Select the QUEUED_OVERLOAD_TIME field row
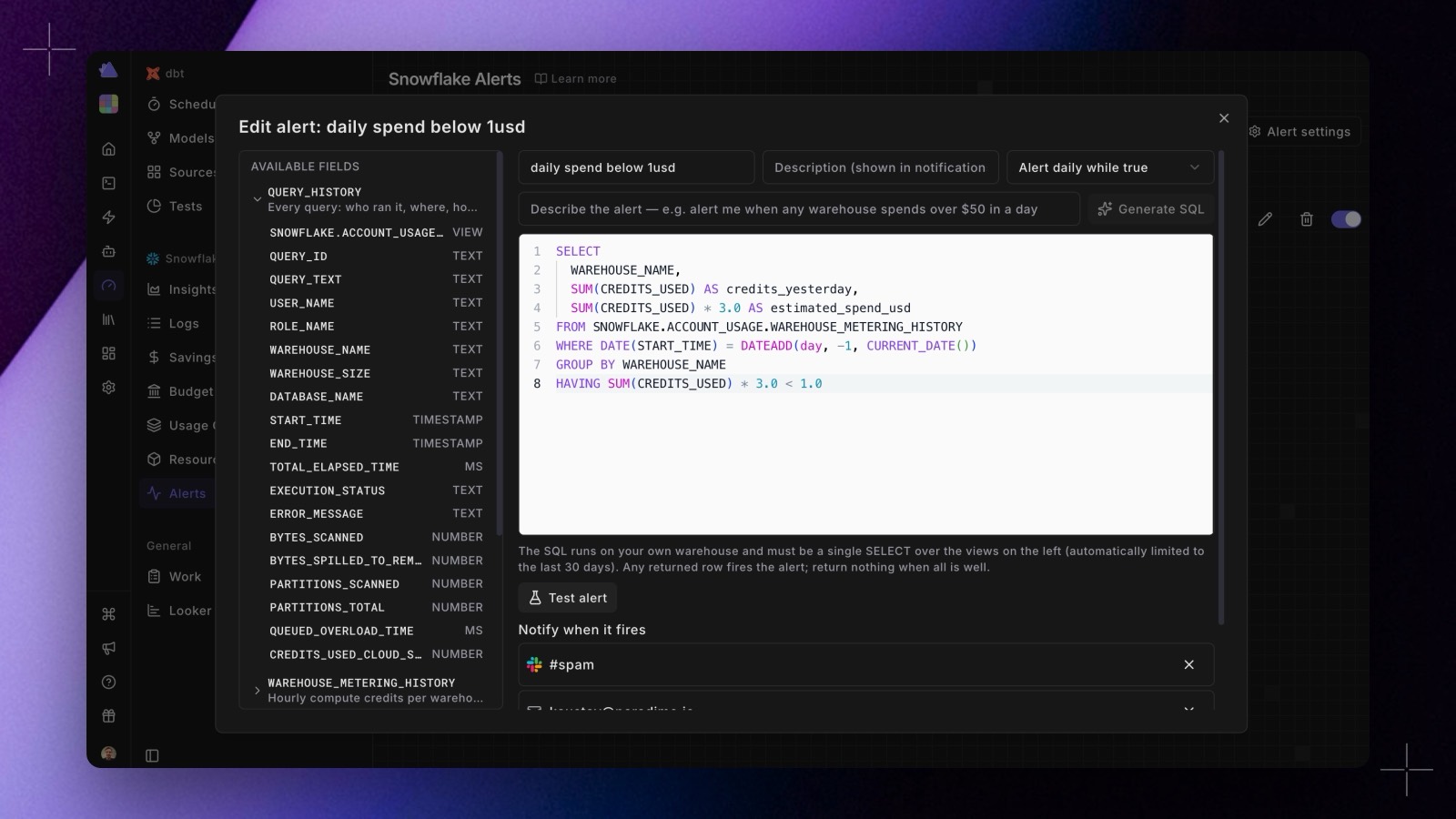Screen dimensions: 1456x819 pos(376,632)
